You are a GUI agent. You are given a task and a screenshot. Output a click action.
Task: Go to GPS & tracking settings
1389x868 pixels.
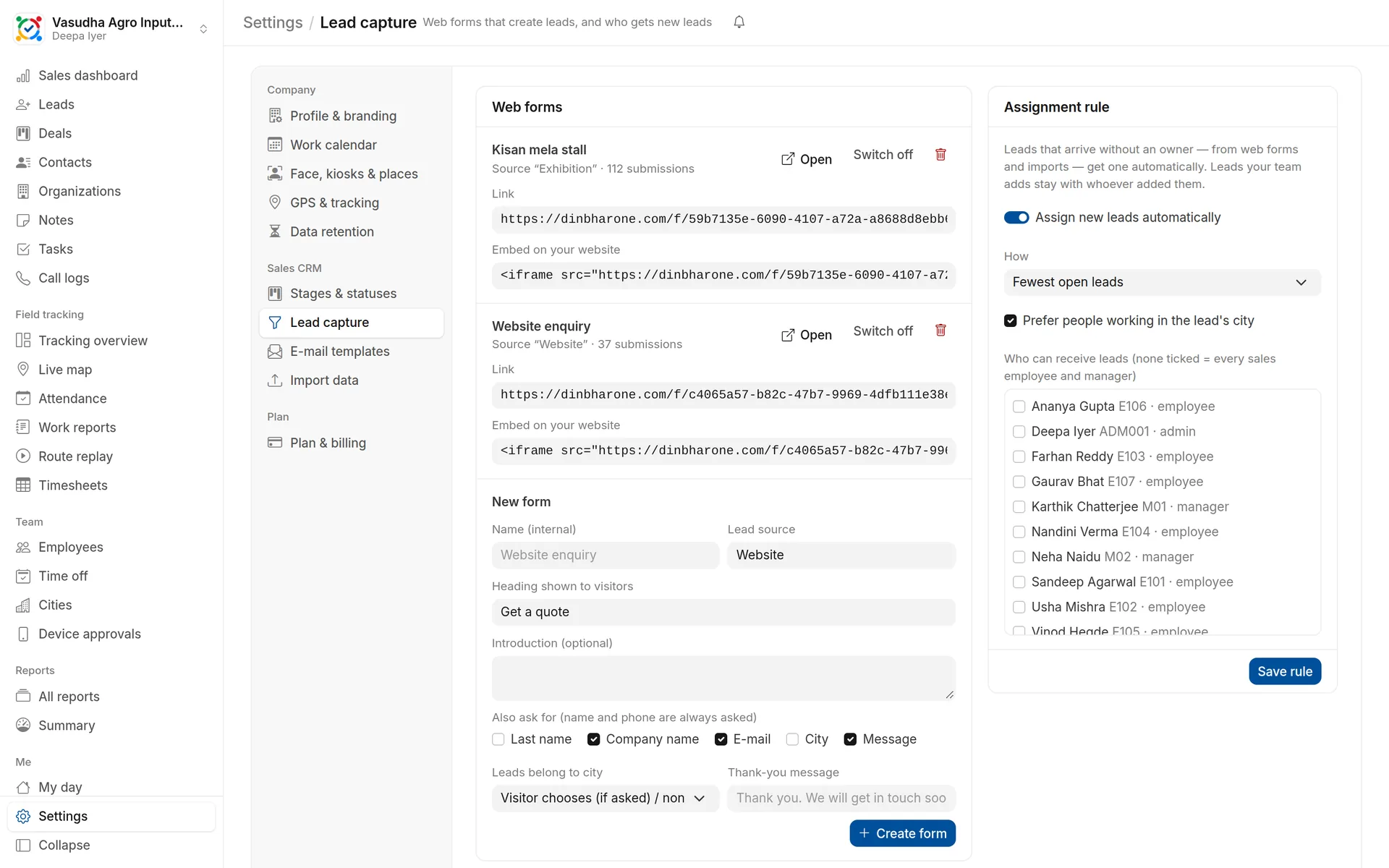[352, 203]
